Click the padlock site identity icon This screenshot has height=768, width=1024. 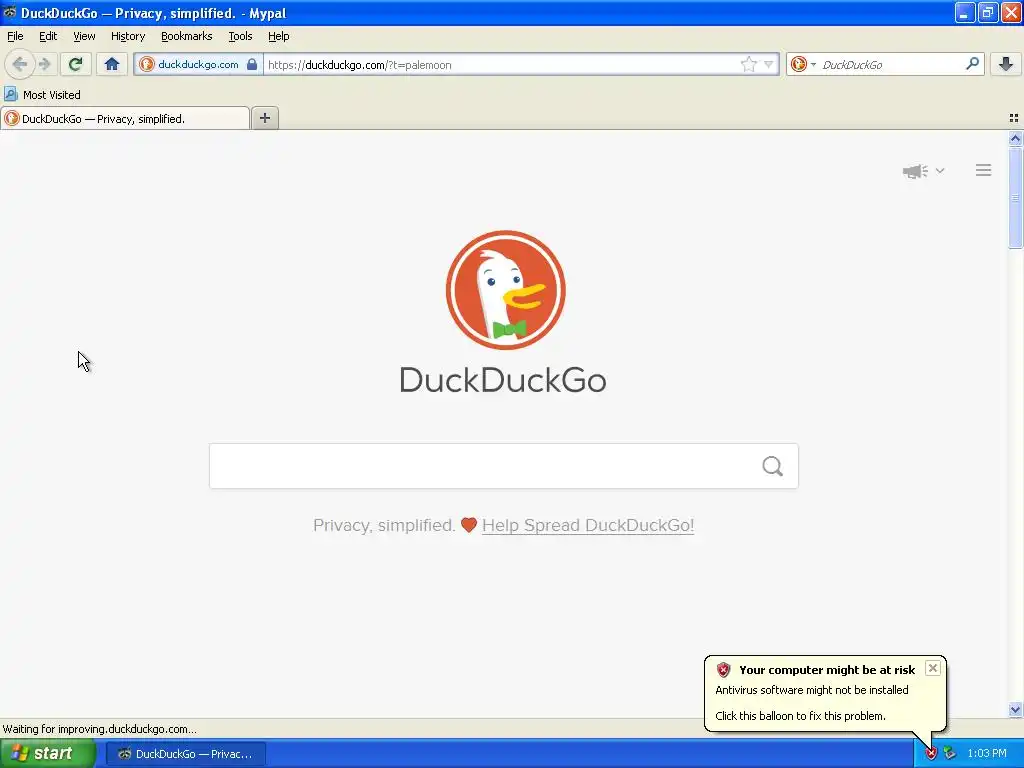pos(252,64)
